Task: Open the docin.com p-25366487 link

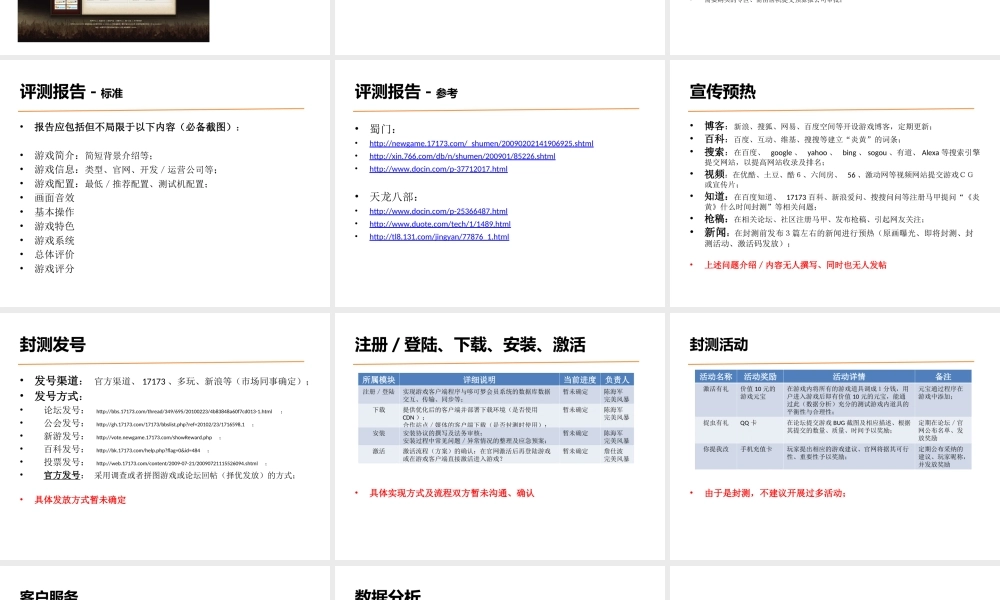Action: pyautogui.click(x=438, y=211)
